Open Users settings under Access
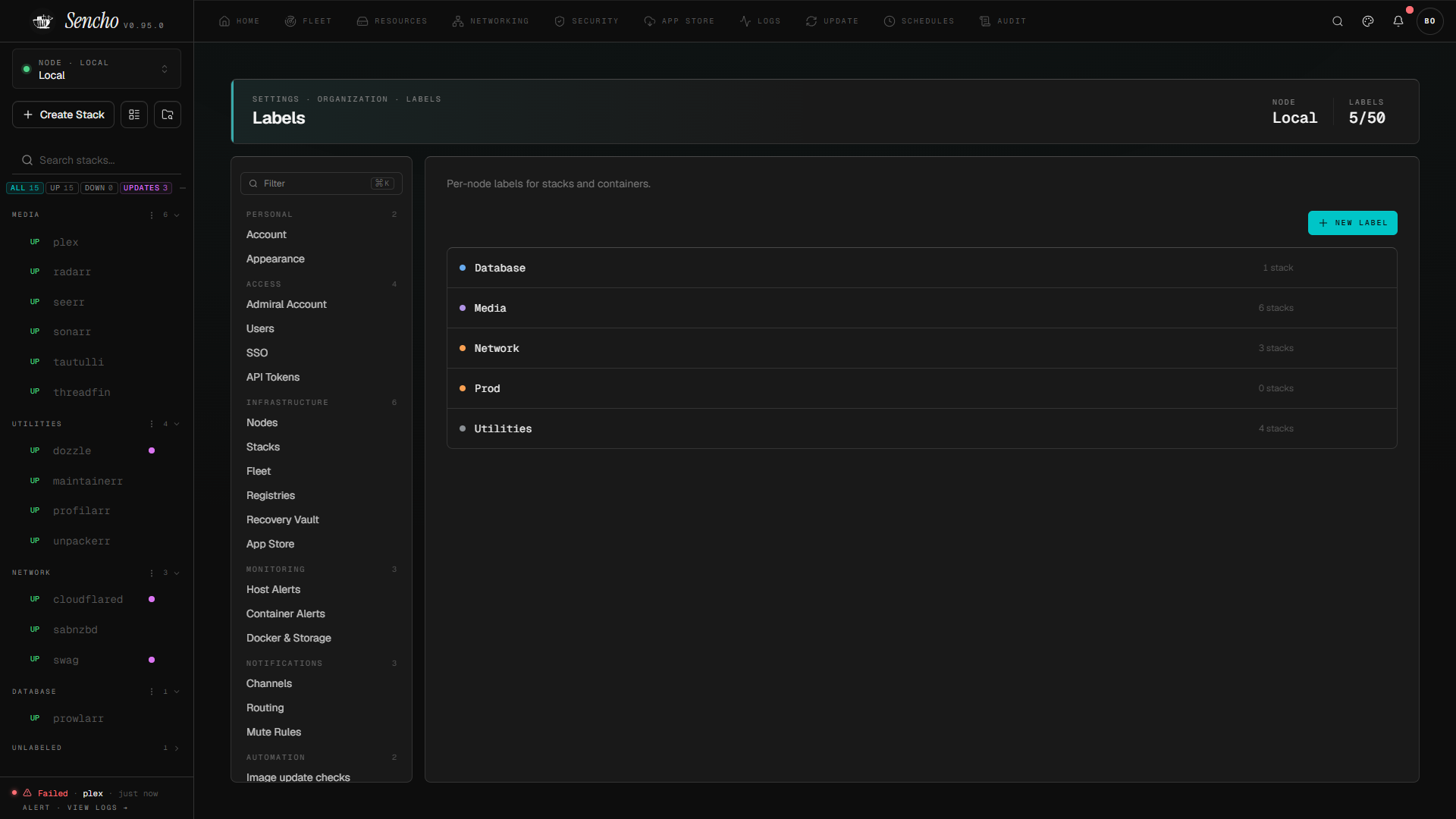This screenshot has height=819, width=1456. tap(260, 329)
